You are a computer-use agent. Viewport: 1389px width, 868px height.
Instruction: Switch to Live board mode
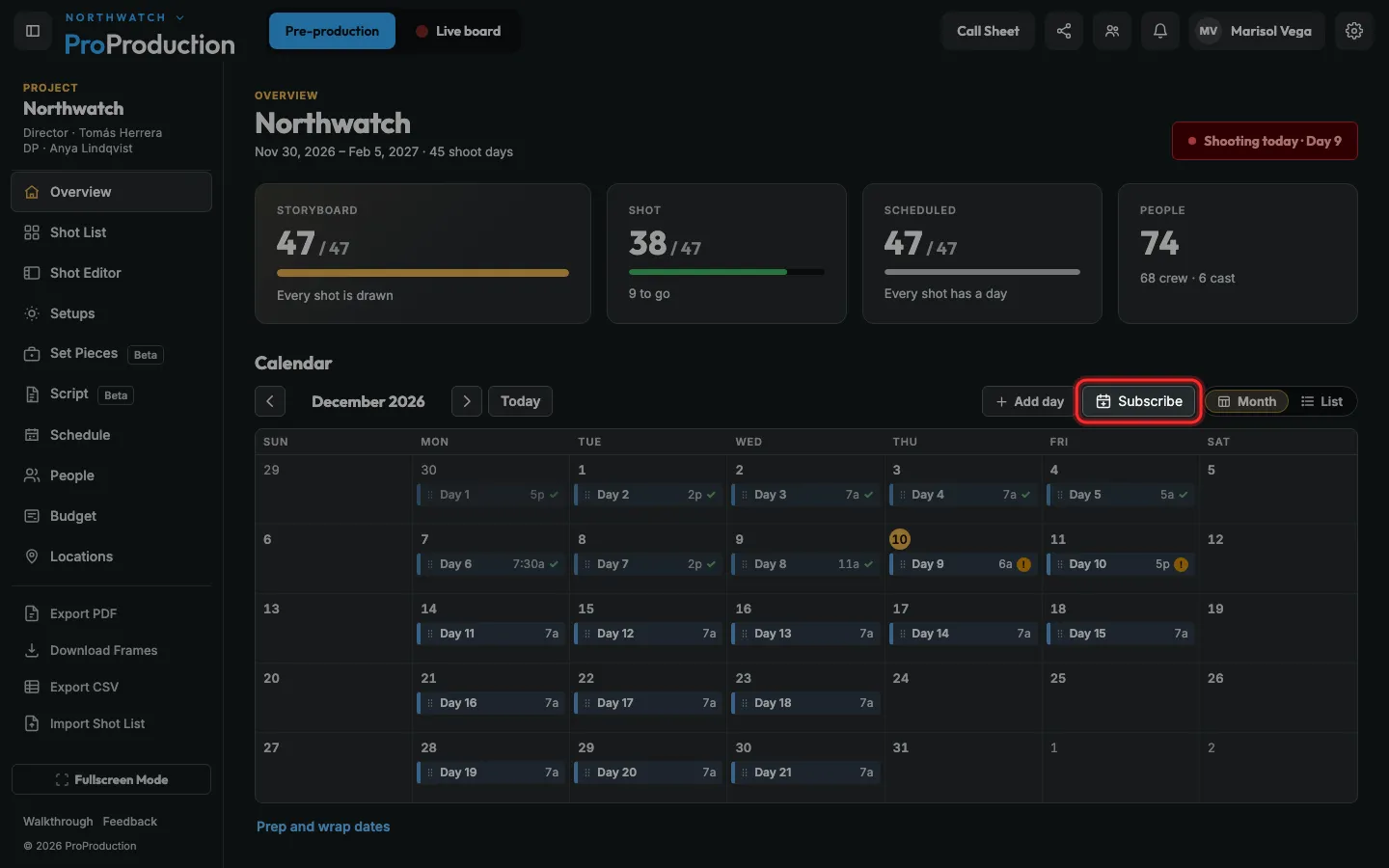[x=458, y=31]
